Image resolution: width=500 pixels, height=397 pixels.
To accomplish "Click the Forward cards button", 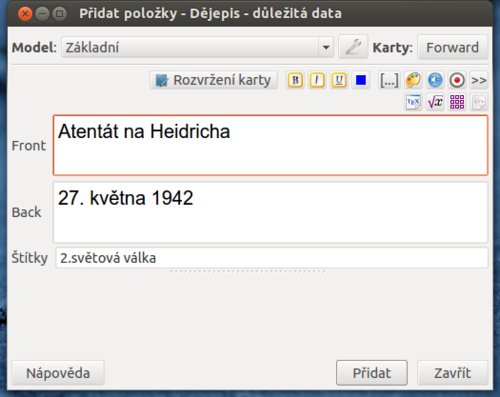I will click(x=453, y=47).
